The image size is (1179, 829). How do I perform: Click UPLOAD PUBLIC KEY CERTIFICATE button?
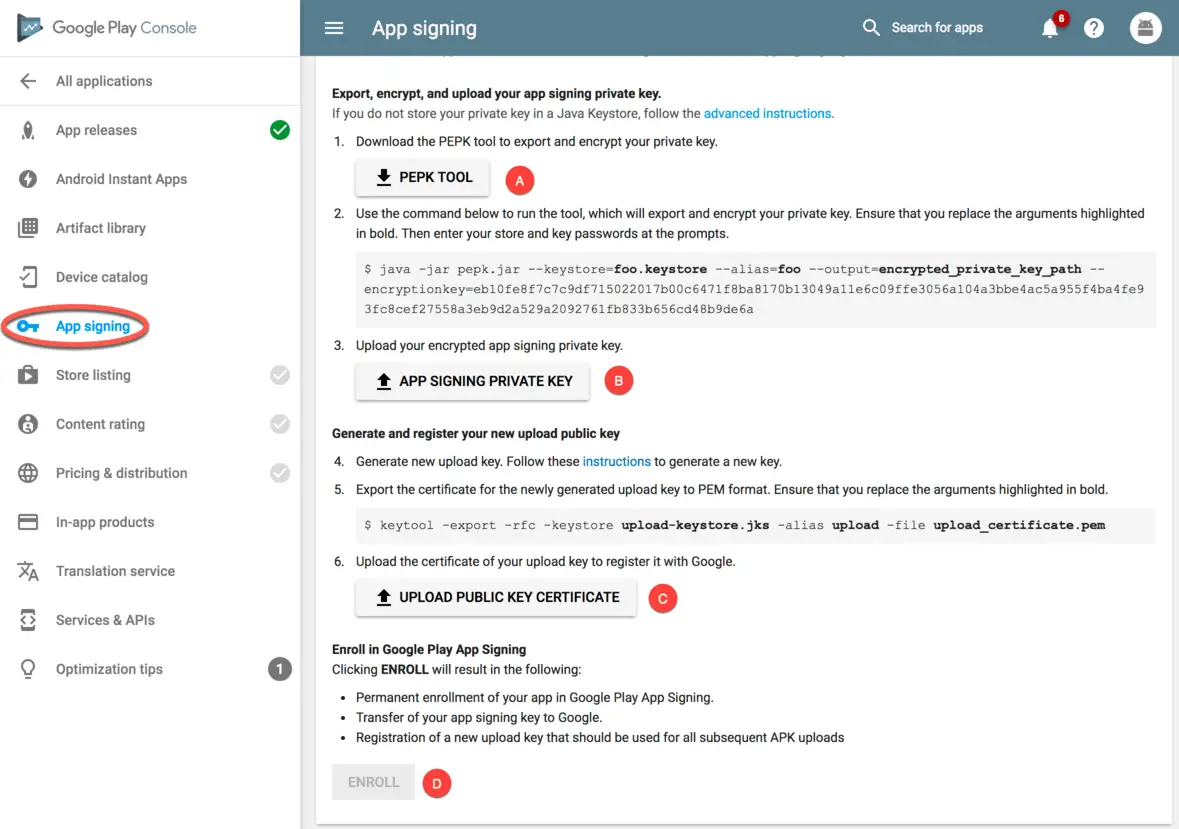point(496,597)
